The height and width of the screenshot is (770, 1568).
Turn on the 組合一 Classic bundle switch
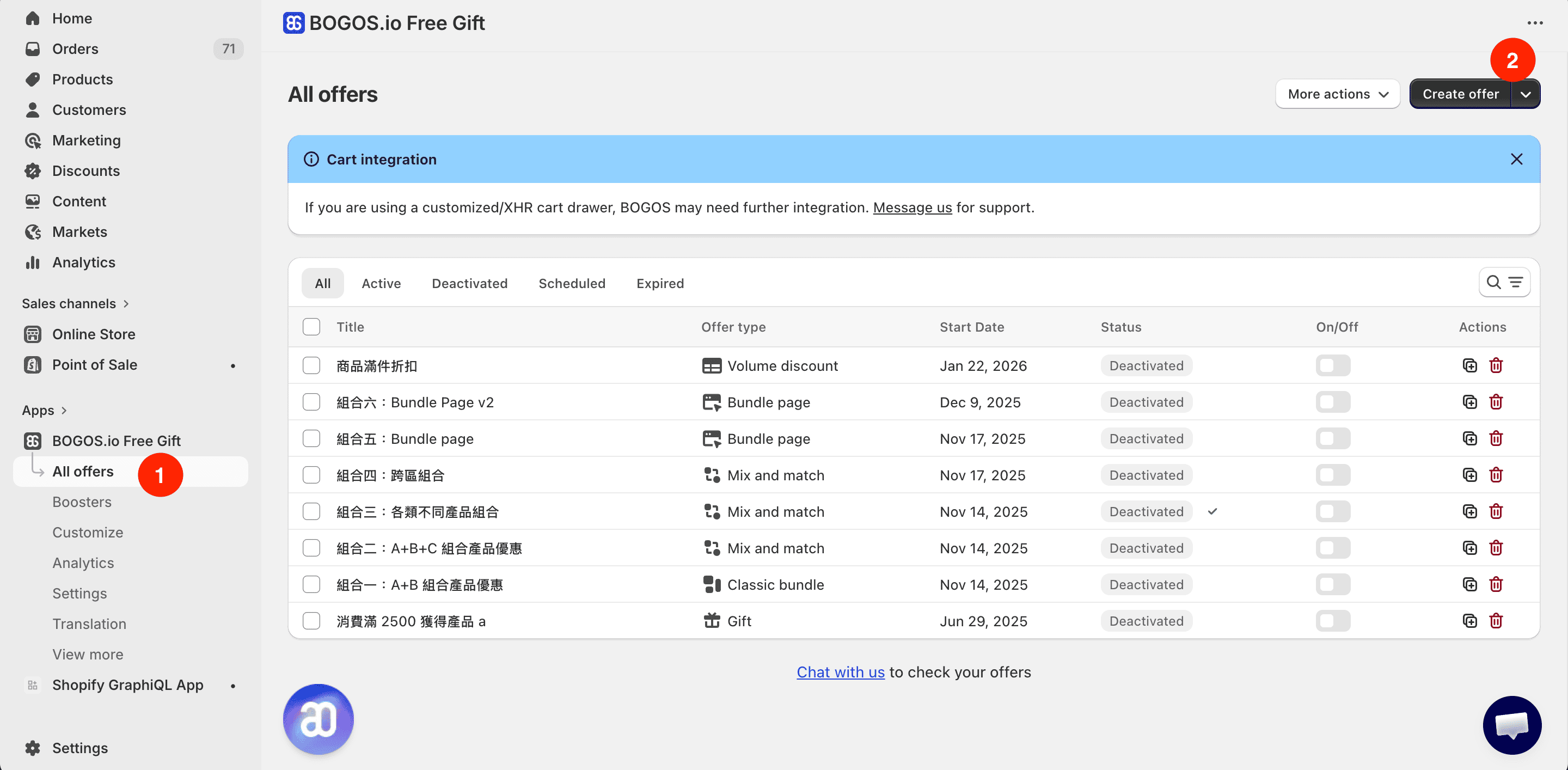tap(1332, 584)
